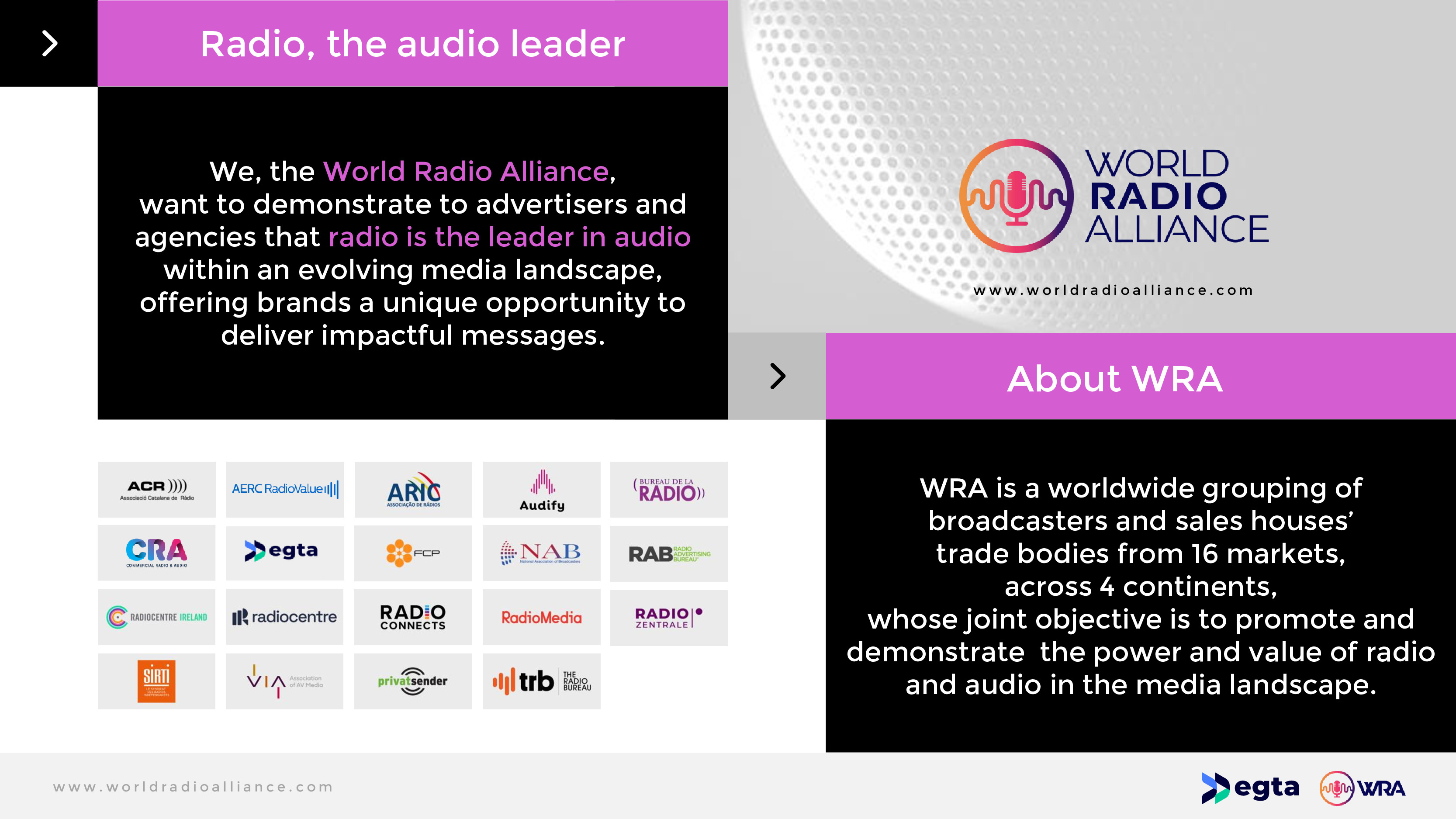The image size is (1456, 819).
Task: Expand the top-left chevron arrow
Action: pos(50,44)
